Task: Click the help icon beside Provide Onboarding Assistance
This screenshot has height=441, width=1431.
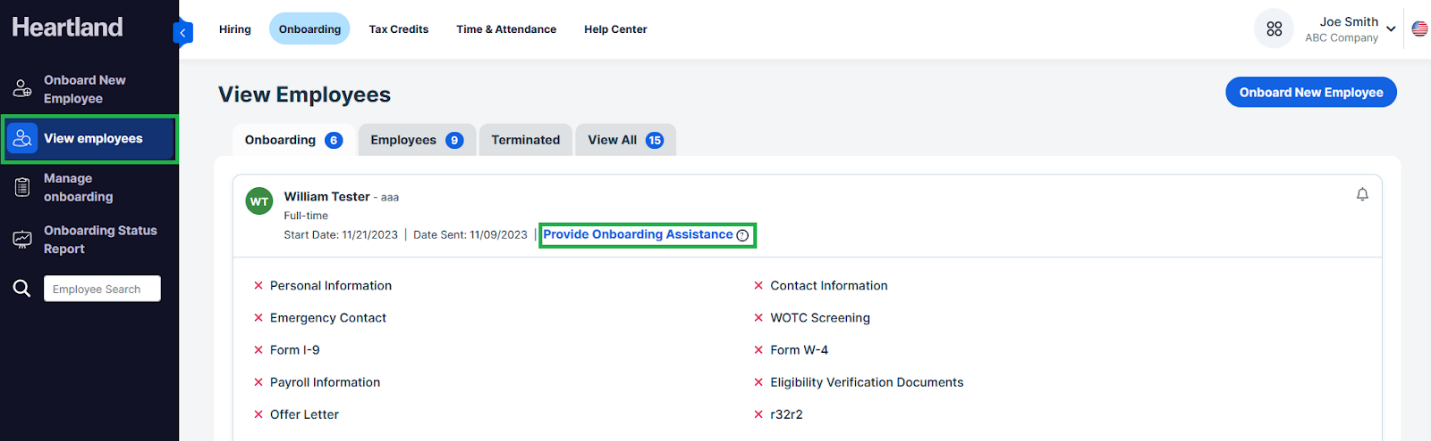Action: 742,235
